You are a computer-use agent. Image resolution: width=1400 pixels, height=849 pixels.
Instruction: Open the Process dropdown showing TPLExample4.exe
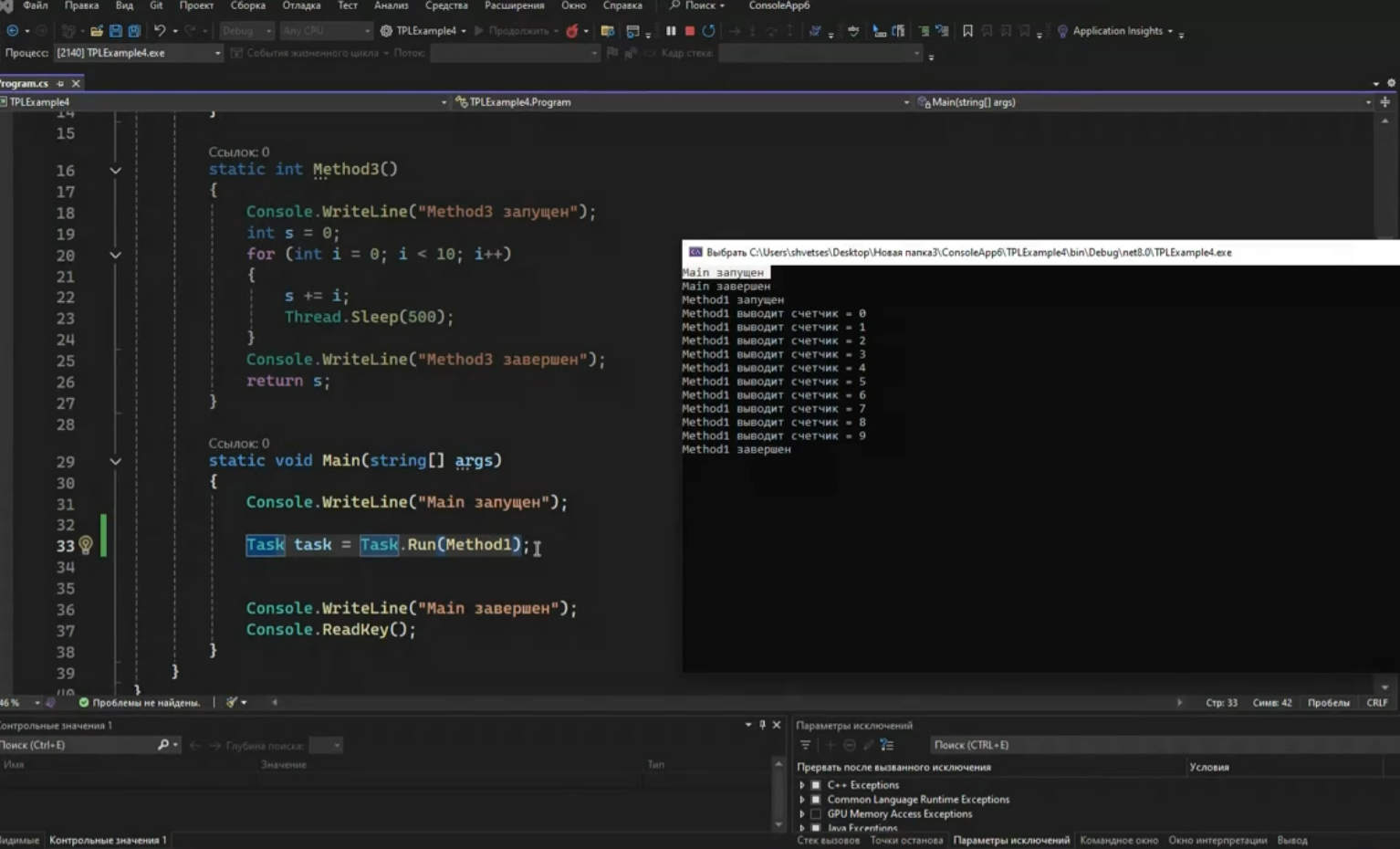coord(138,53)
